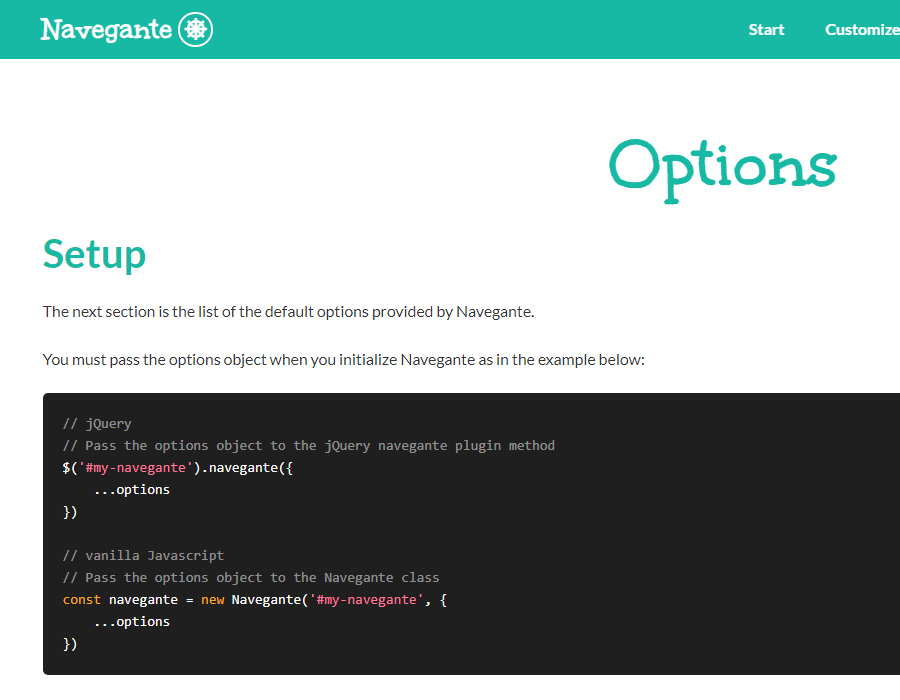Click the Setup section heading

(94, 254)
